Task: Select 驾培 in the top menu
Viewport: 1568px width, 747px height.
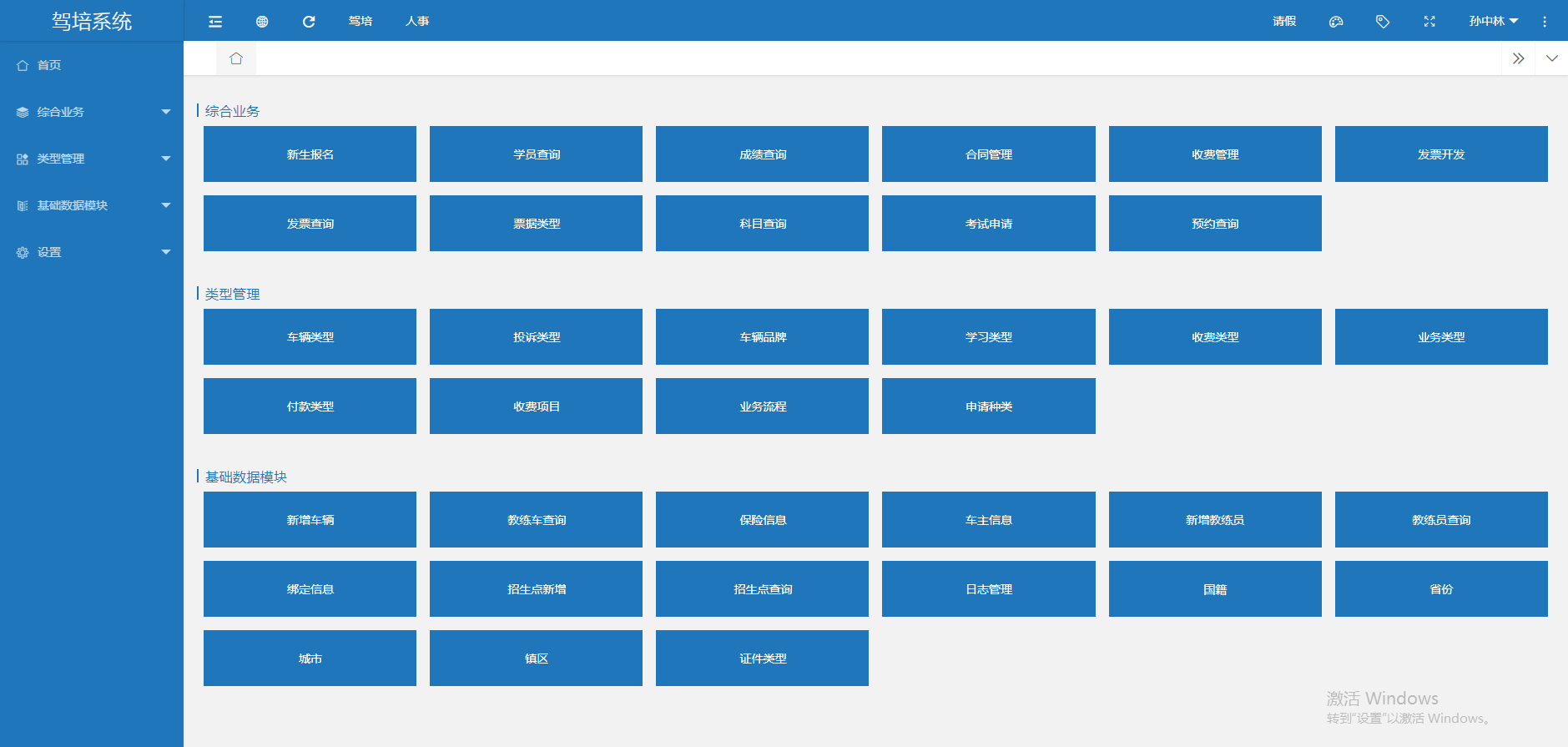Action: 360,22
